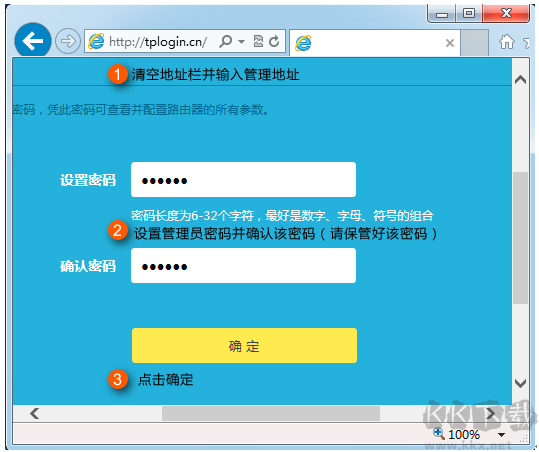Screen dimensions: 539x452
Task: Close the current browser tab
Action: 450,43
